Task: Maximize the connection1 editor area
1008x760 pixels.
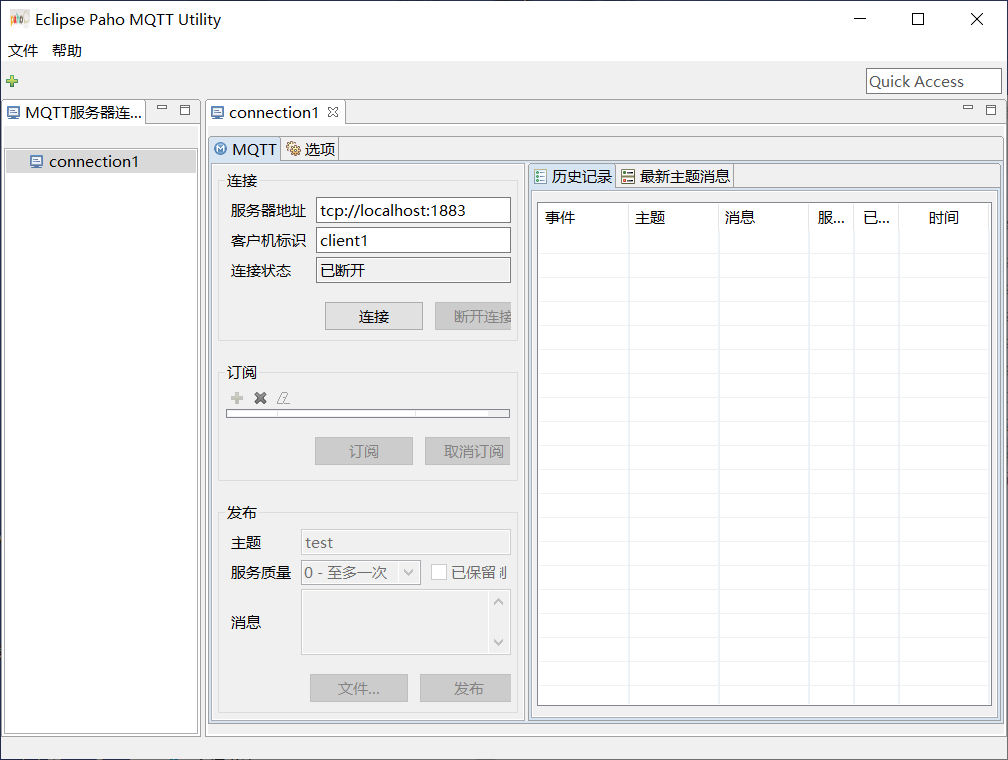Action: coord(991,110)
